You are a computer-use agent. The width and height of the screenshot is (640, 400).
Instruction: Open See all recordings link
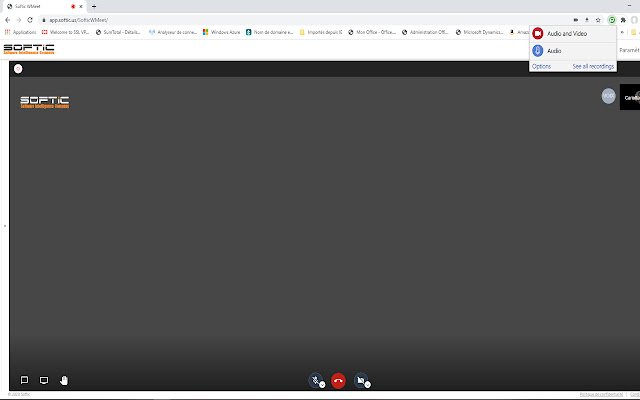pyautogui.click(x=593, y=66)
